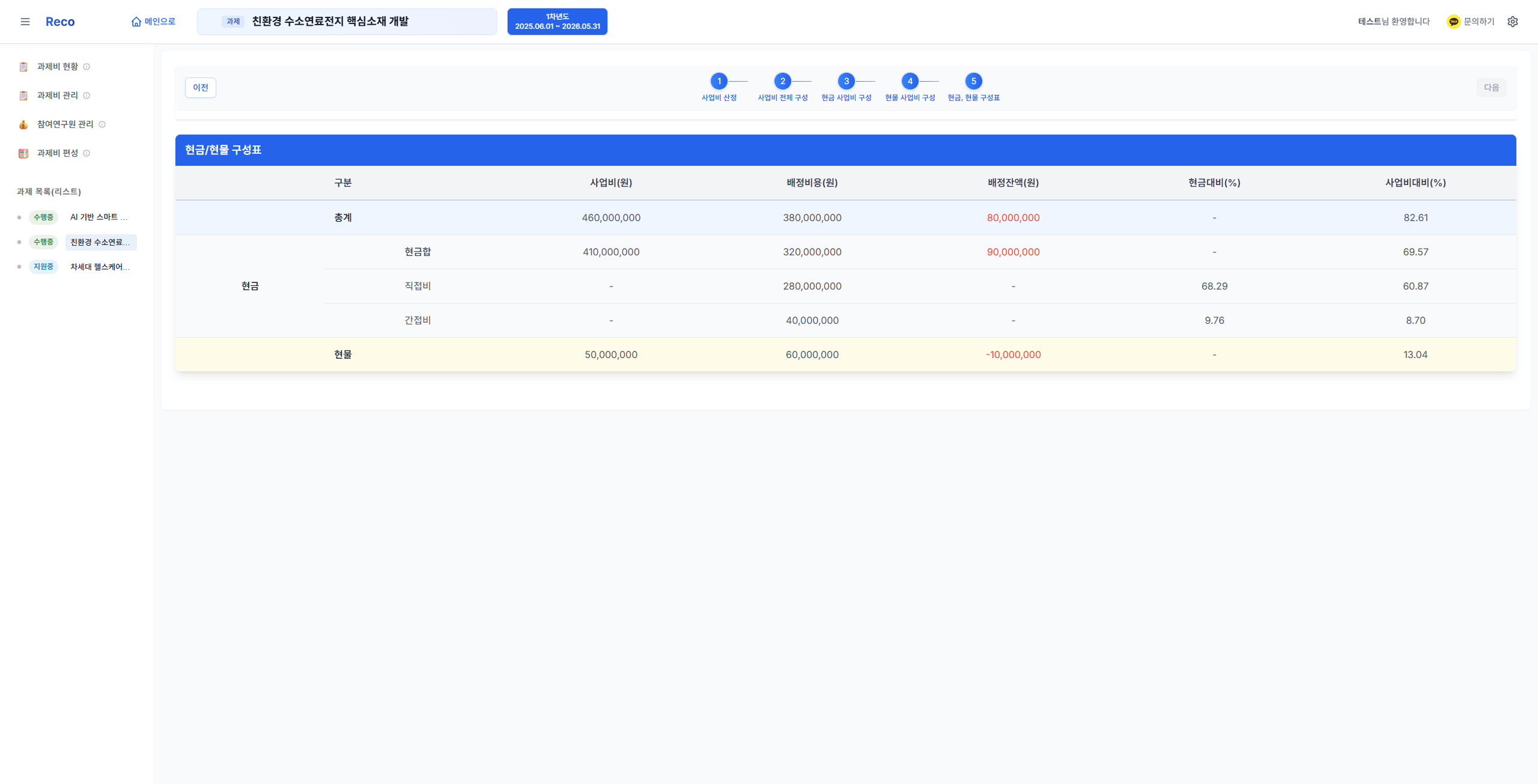Click the 이전 button
The image size is (1538, 784).
tap(201, 88)
